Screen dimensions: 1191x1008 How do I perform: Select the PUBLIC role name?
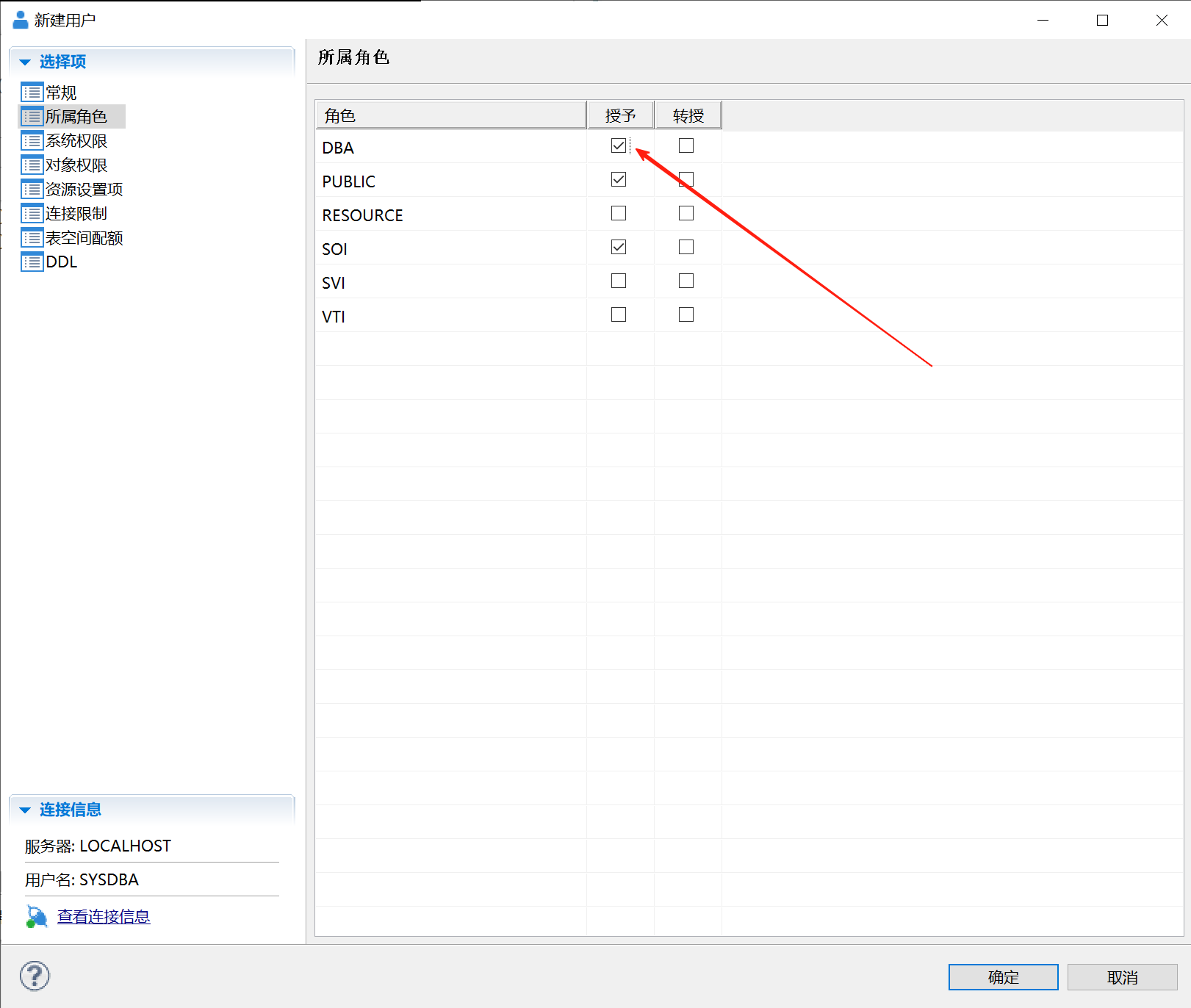[349, 181]
